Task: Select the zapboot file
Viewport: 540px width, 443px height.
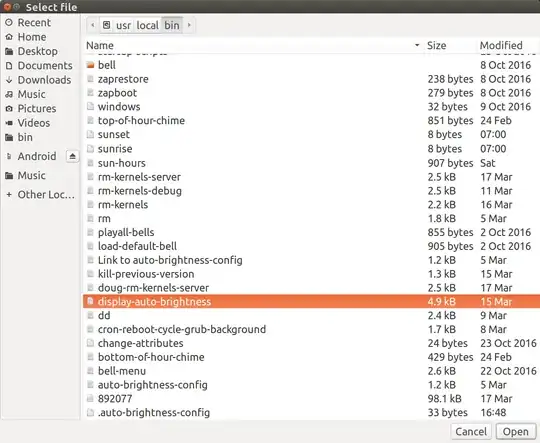Action: tap(311, 93)
